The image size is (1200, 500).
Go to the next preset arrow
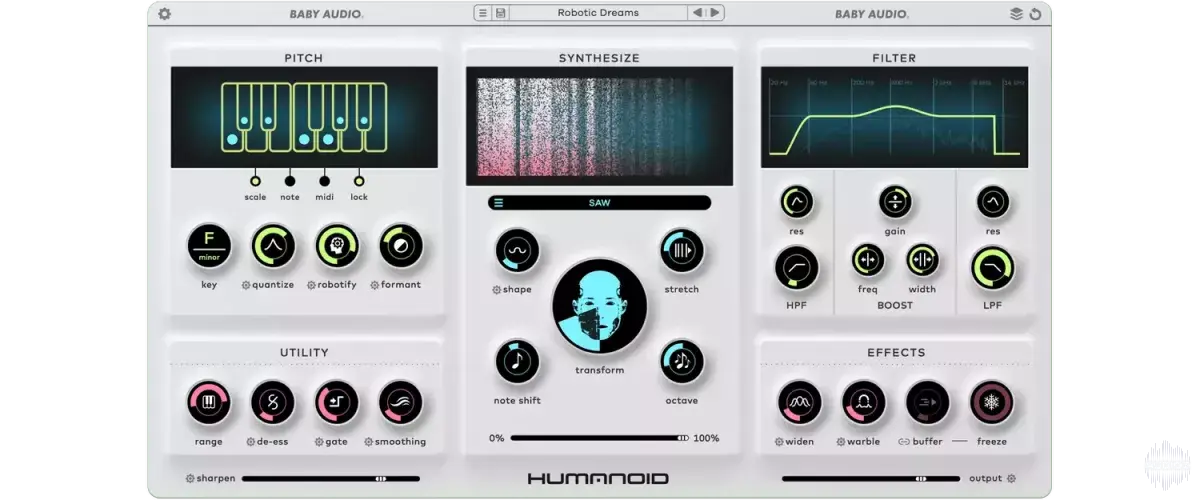point(715,13)
